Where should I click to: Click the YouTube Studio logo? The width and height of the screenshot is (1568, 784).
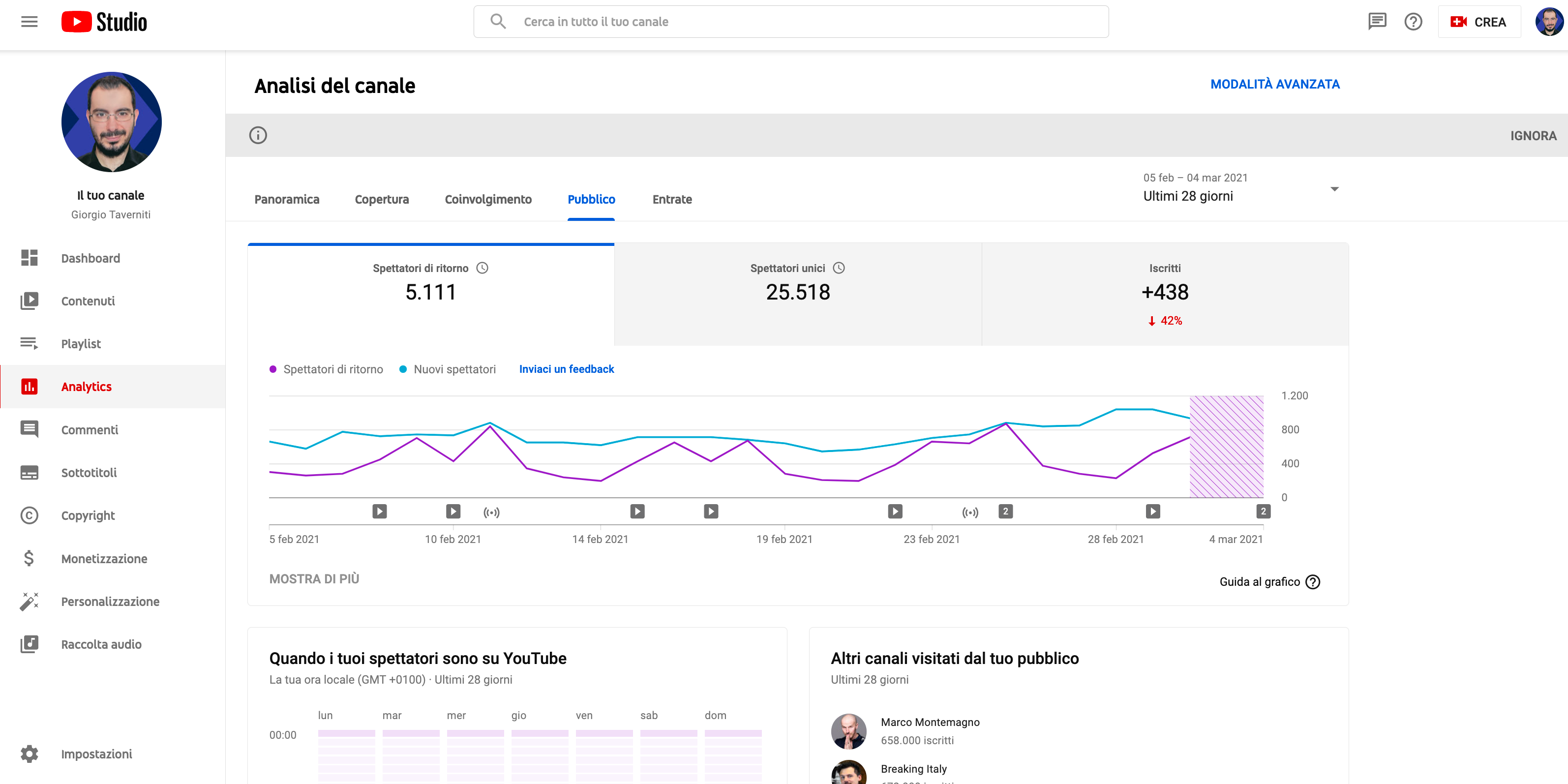click(x=104, y=22)
